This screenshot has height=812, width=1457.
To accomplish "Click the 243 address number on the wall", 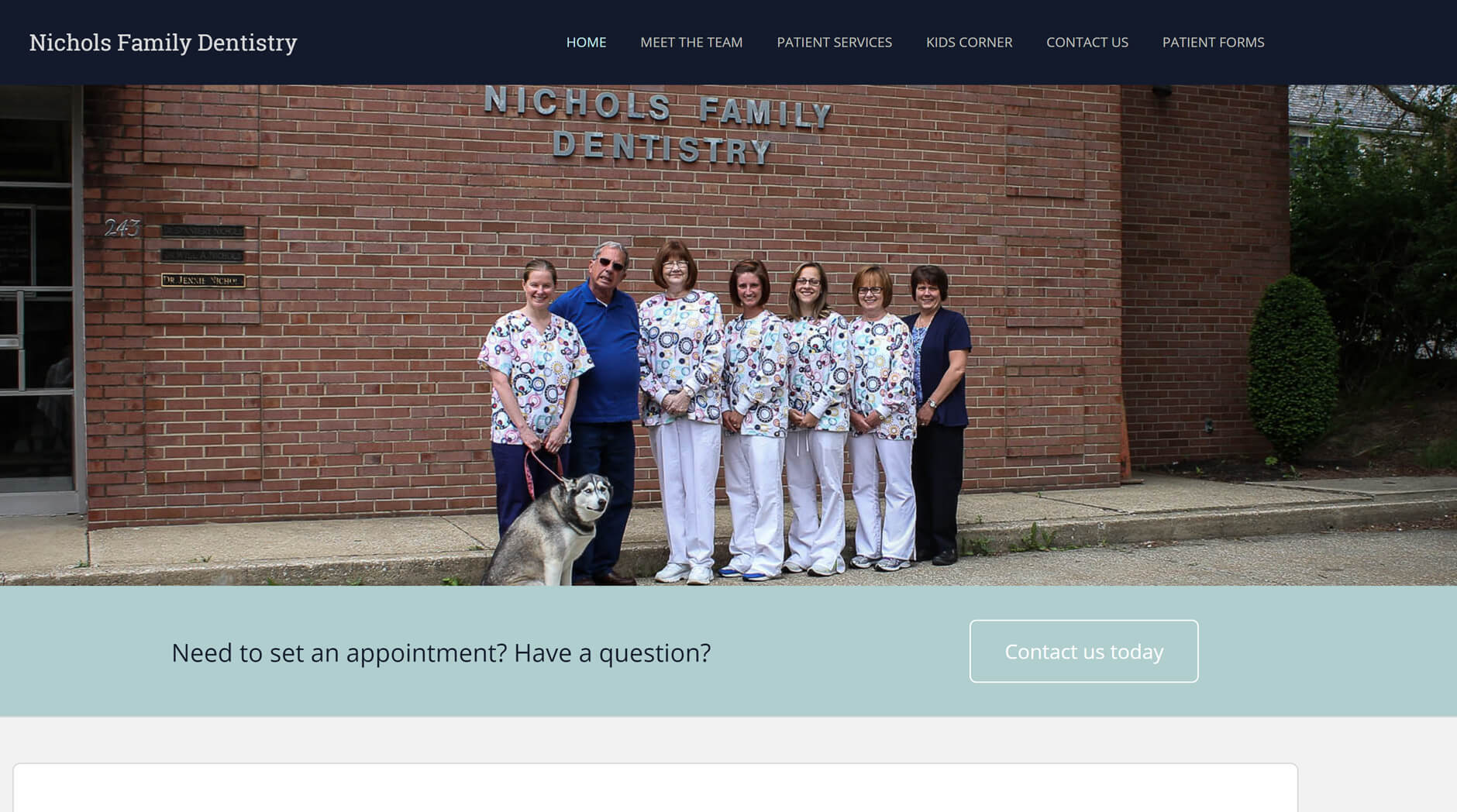I will pos(122,227).
